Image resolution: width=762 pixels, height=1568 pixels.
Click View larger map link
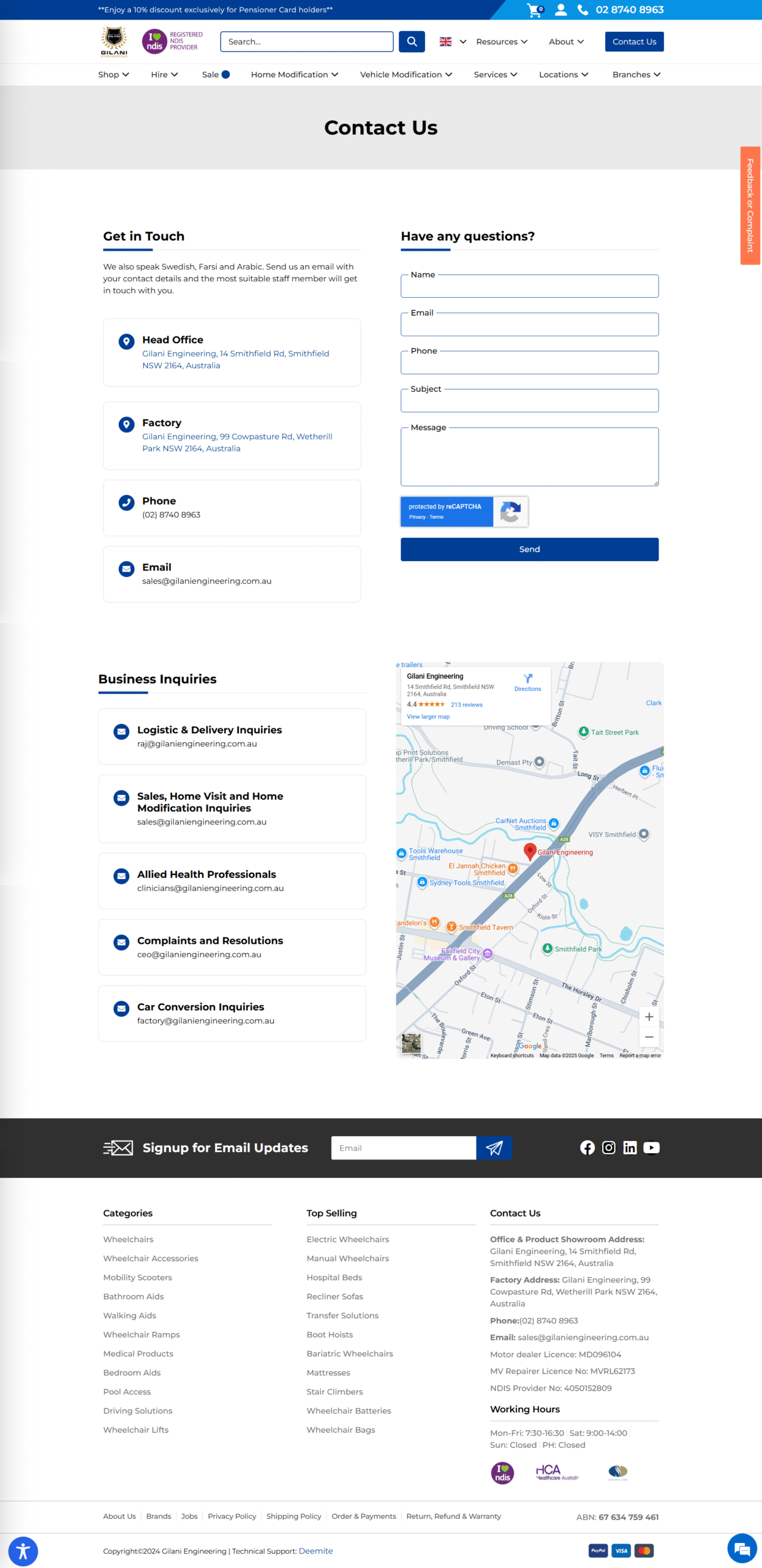pos(428,717)
